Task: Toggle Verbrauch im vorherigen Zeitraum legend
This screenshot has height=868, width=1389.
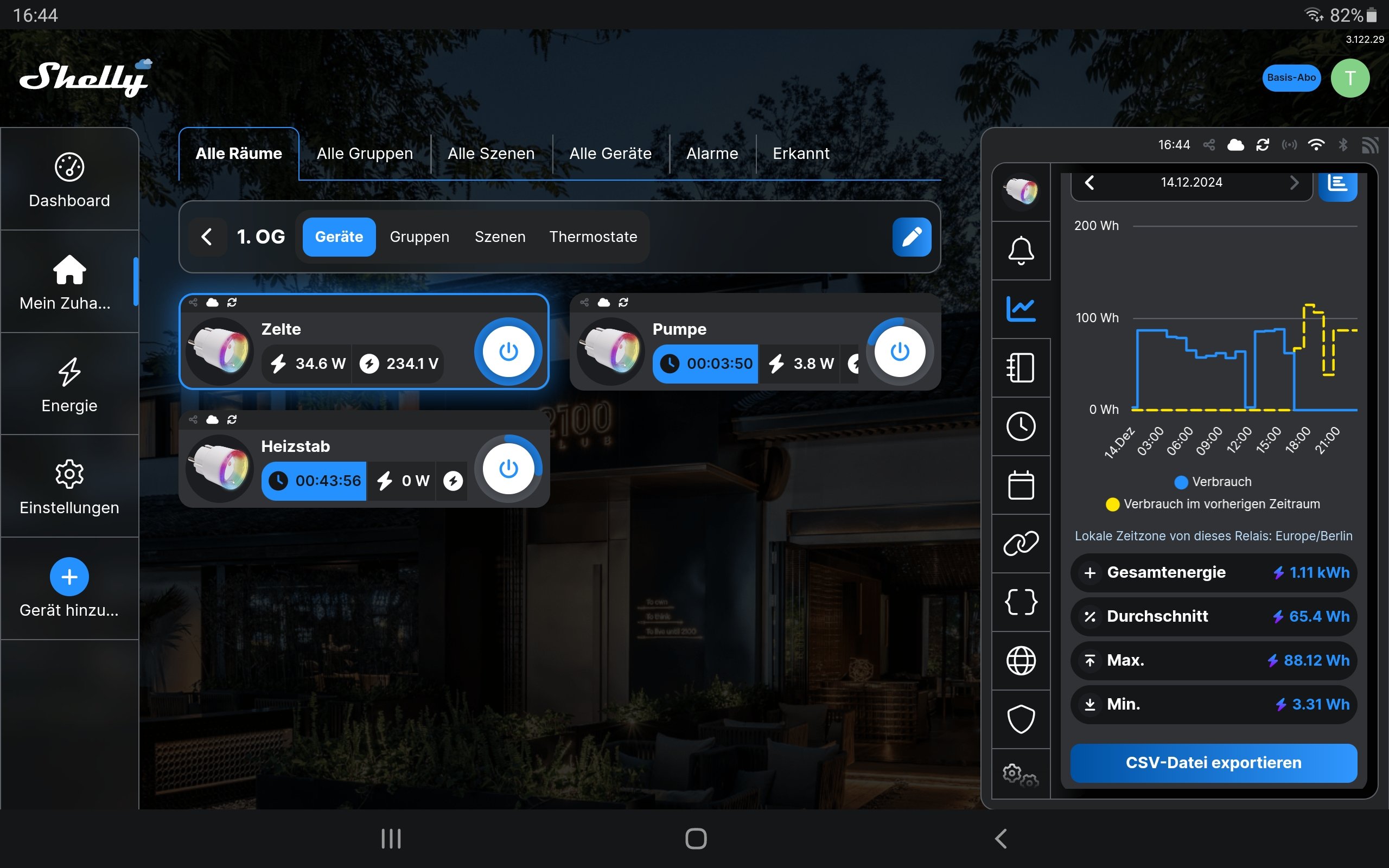Action: coord(1213,504)
